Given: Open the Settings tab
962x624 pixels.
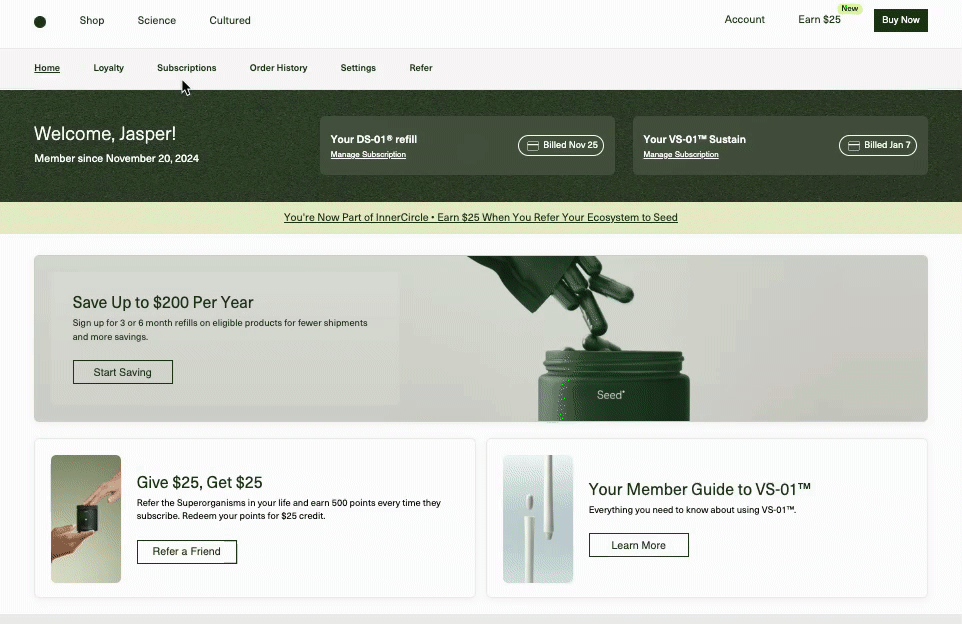Looking at the screenshot, I should click(x=358, y=68).
